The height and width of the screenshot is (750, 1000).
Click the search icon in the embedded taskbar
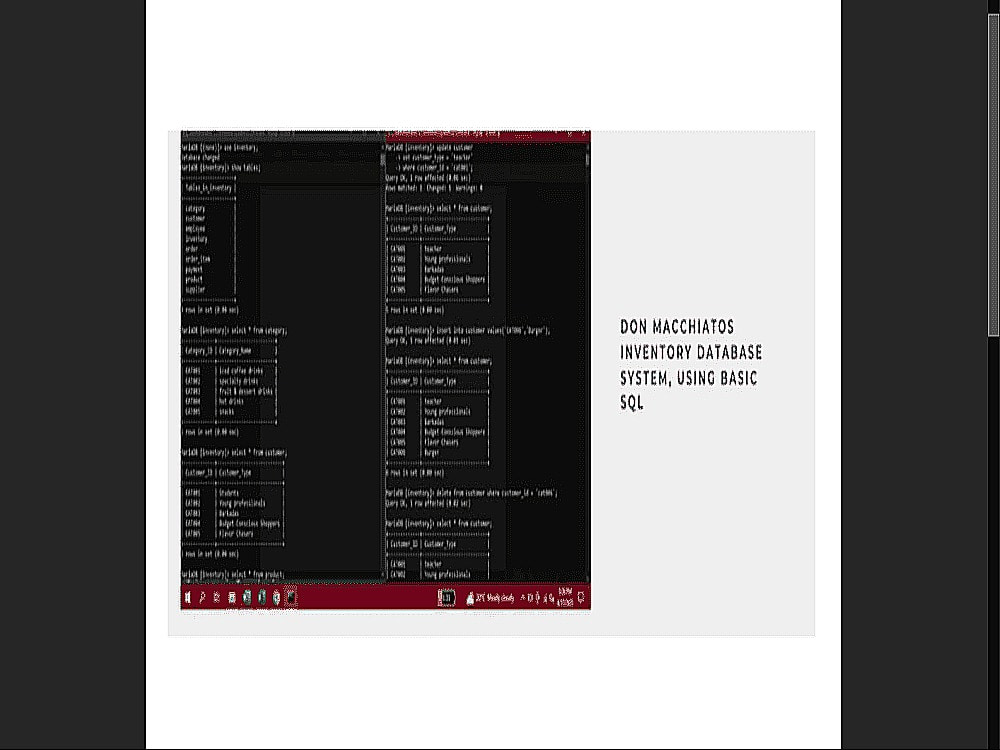[202, 598]
